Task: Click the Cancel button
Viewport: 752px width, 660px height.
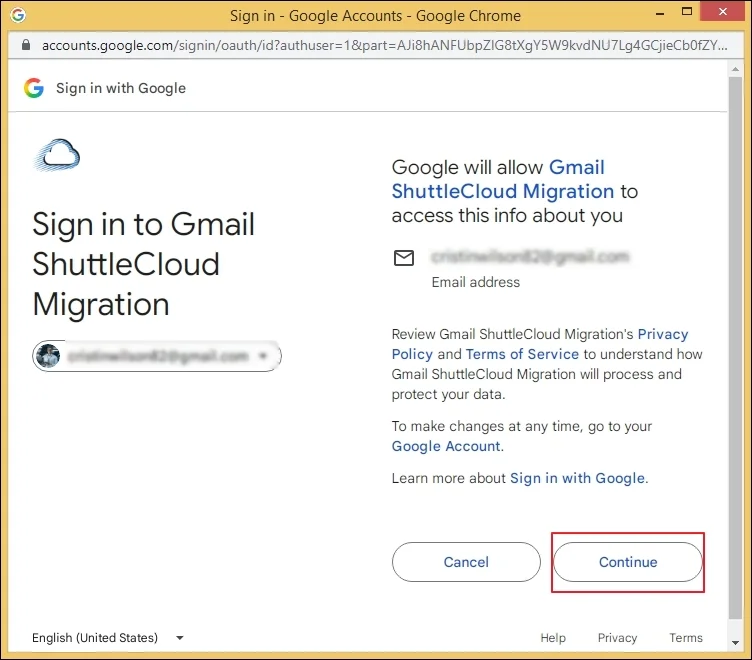Action: [466, 562]
